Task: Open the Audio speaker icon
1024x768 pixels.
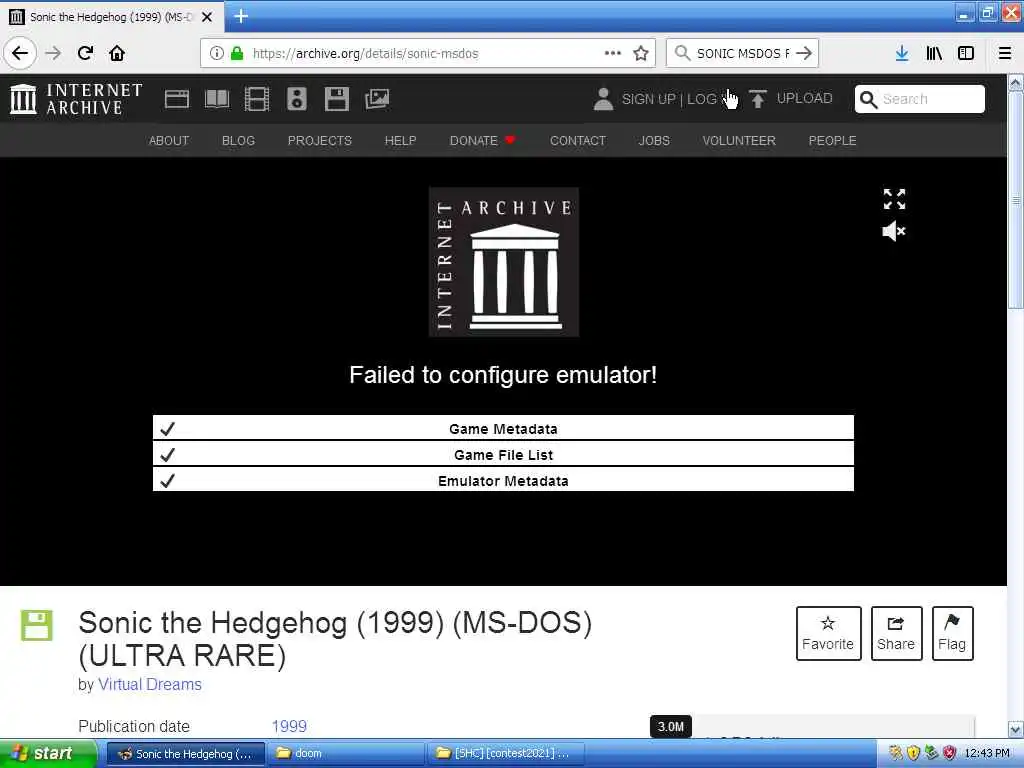Action: (296, 99)
